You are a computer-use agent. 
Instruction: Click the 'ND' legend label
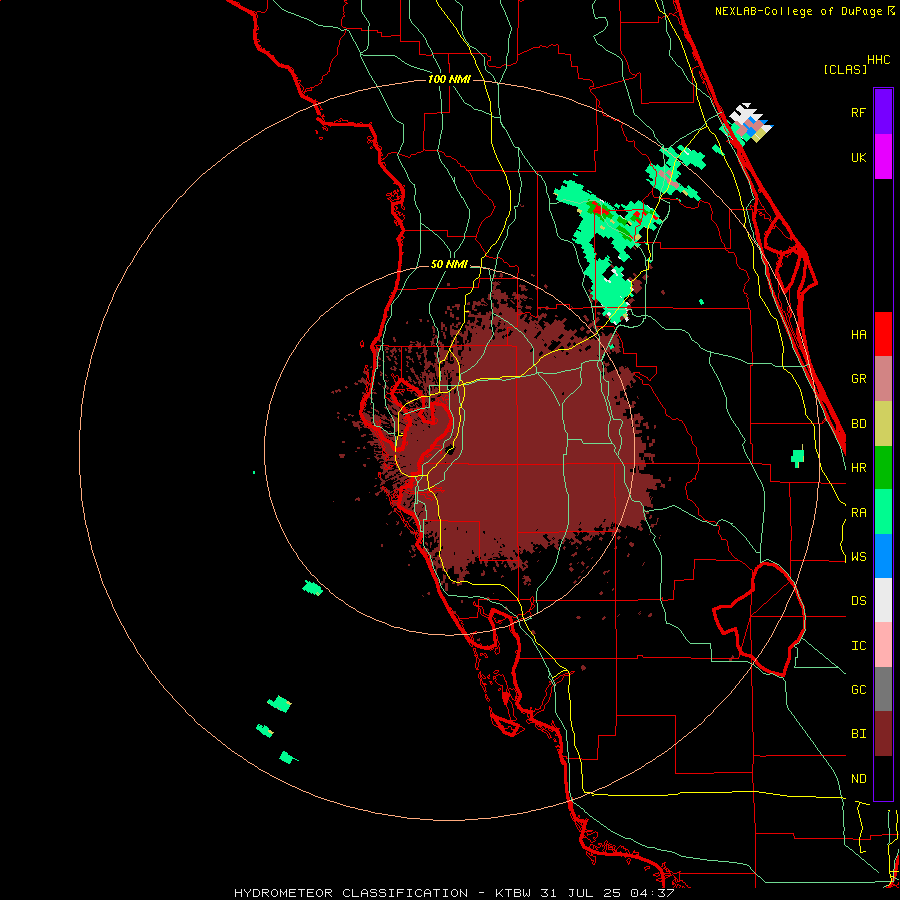[x=858, y=779]
